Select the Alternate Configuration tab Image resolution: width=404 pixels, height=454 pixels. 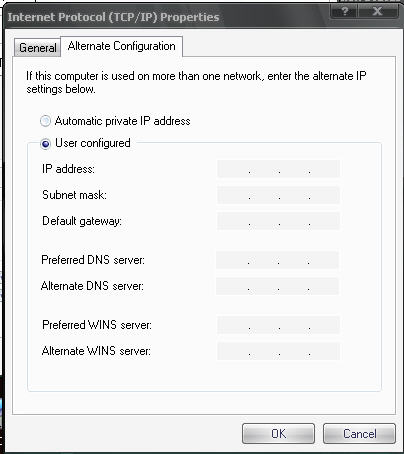tap(122, 46)
